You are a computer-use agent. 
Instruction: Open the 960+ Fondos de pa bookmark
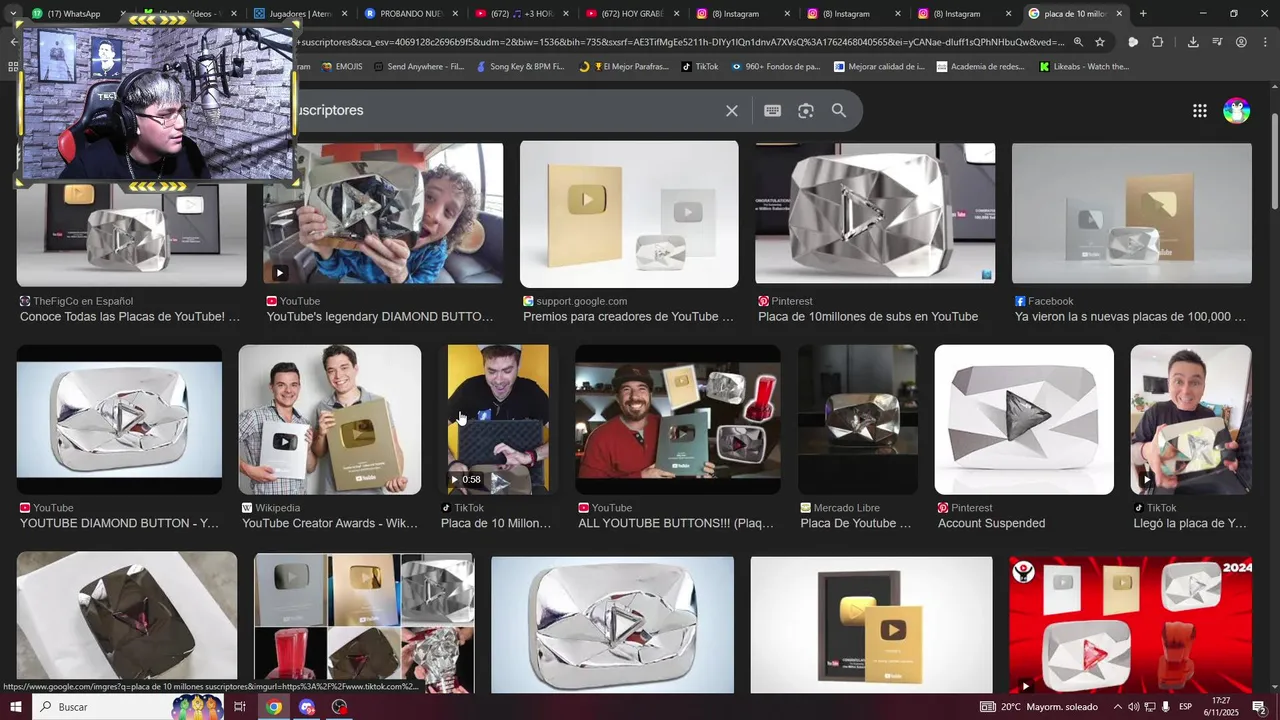point(776,67)
